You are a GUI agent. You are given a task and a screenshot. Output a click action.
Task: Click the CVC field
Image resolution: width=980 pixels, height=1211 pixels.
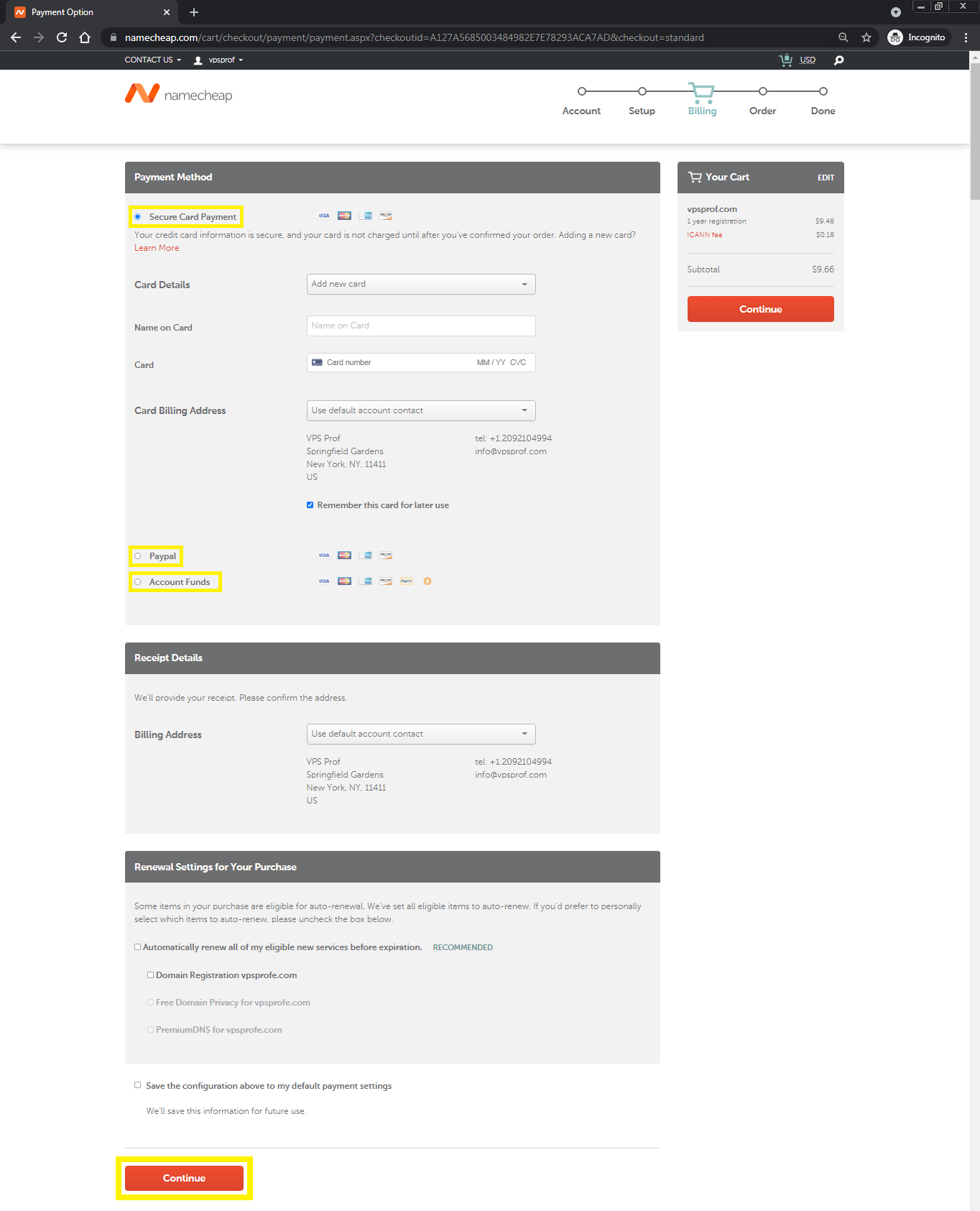pyautogui.click(x=518, y=362)
